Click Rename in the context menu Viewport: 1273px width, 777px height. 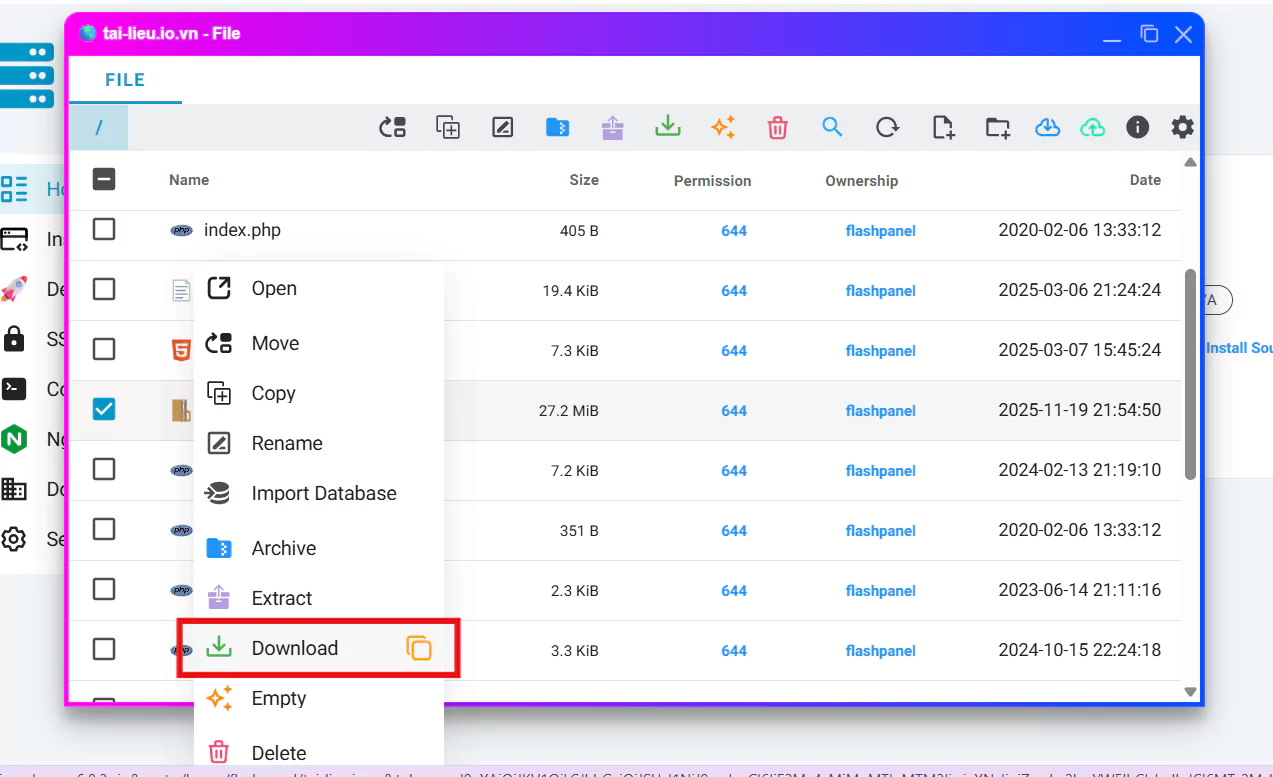(286, 443)
